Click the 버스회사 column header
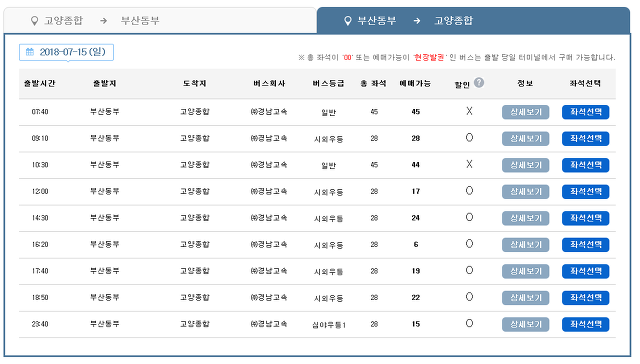 pyautogui.click(x=269, y=84)
